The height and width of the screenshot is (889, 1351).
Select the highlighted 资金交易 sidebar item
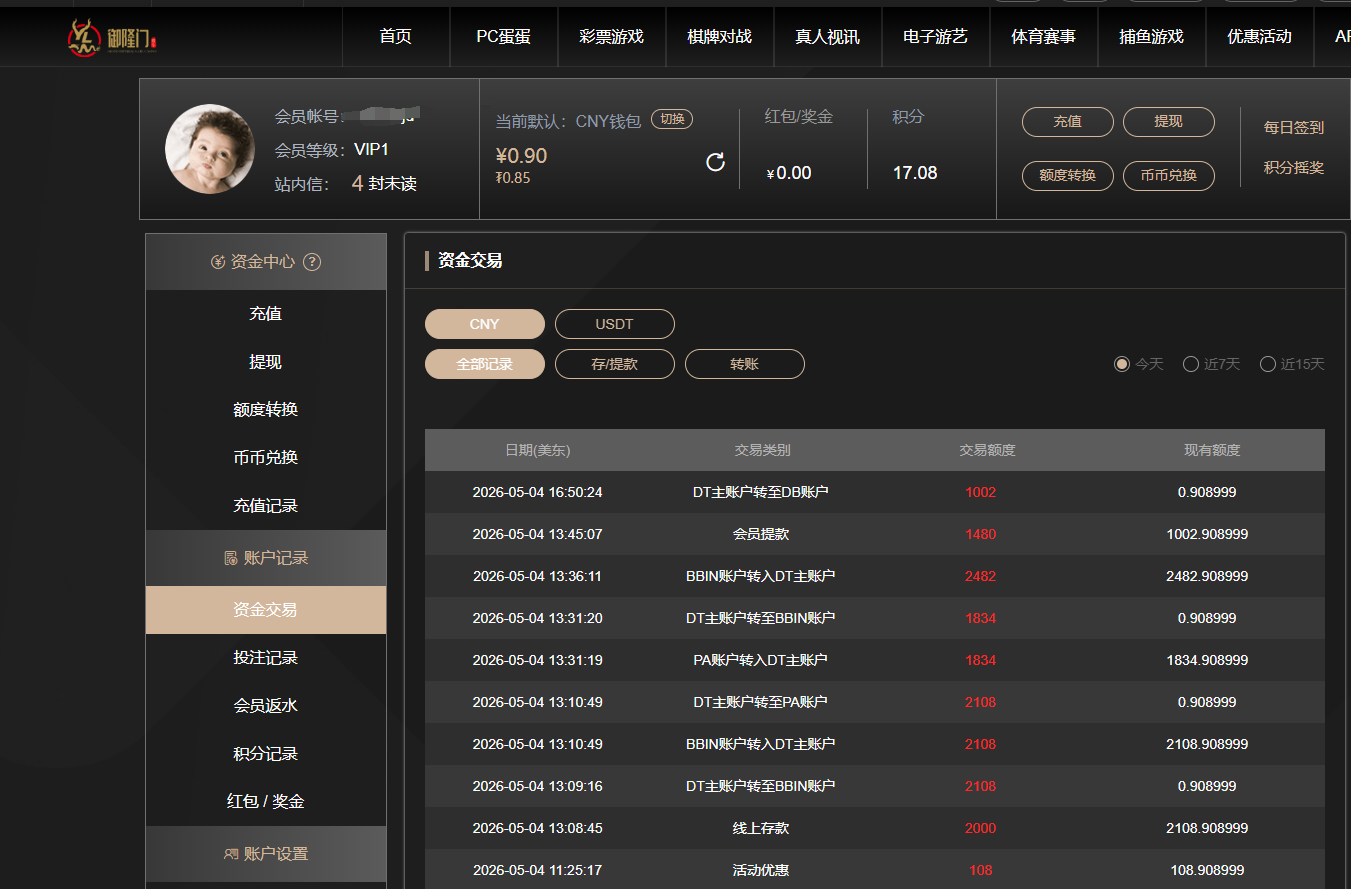[x=266, y=610]
